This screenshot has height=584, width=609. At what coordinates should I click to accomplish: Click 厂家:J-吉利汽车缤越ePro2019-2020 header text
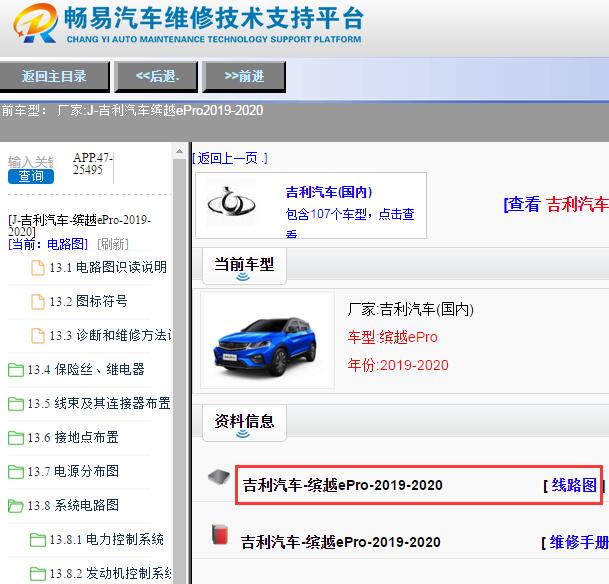tap(160, 111)
